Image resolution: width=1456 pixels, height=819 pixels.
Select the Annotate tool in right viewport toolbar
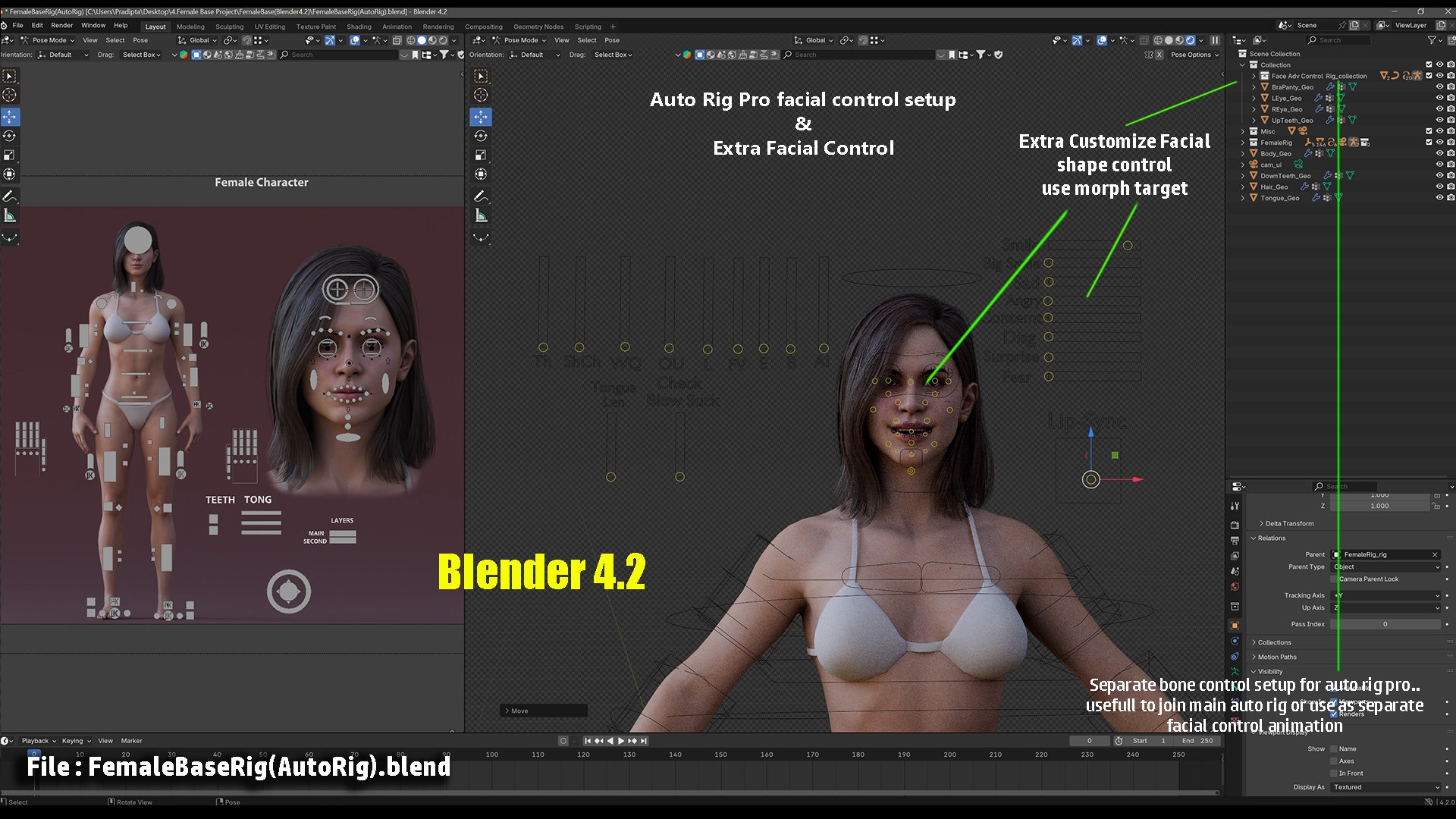[x=481, y=196]
